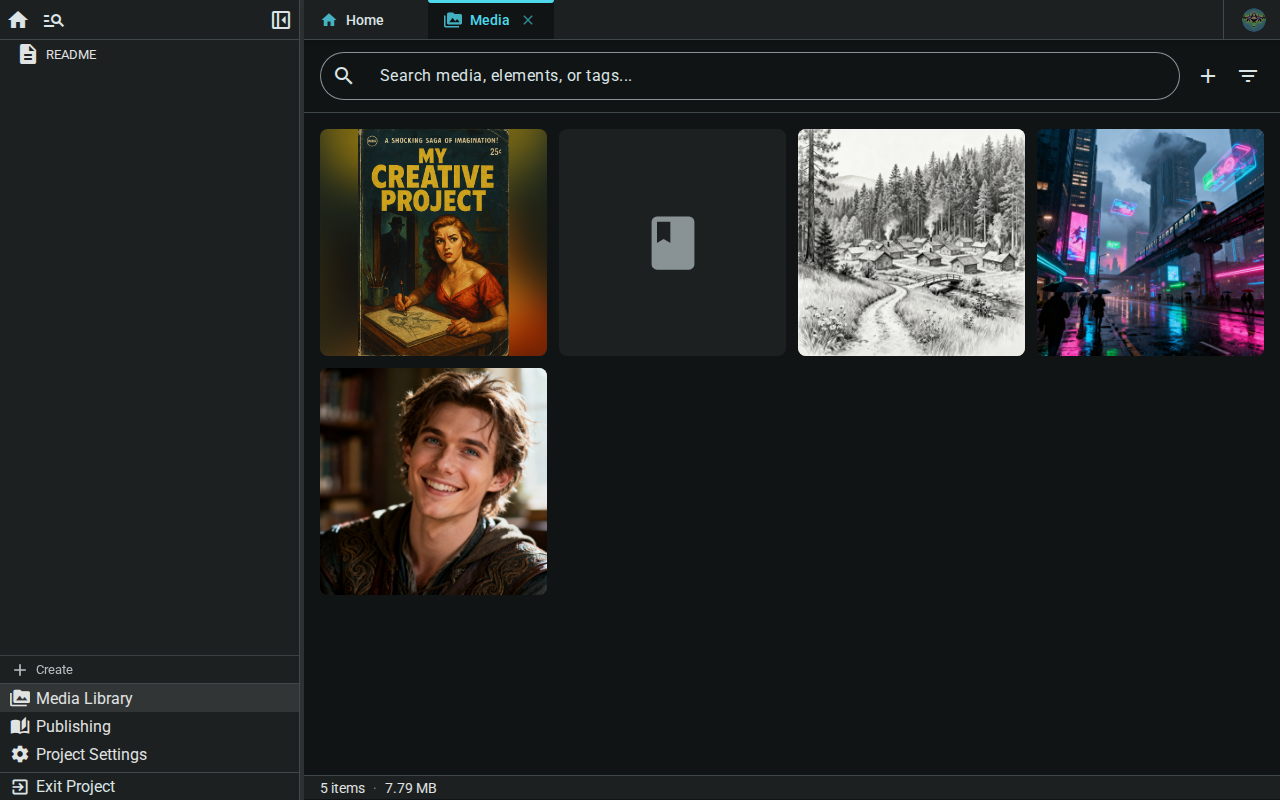
Task: Go to Publishing section
Action: tap(150, 726)
